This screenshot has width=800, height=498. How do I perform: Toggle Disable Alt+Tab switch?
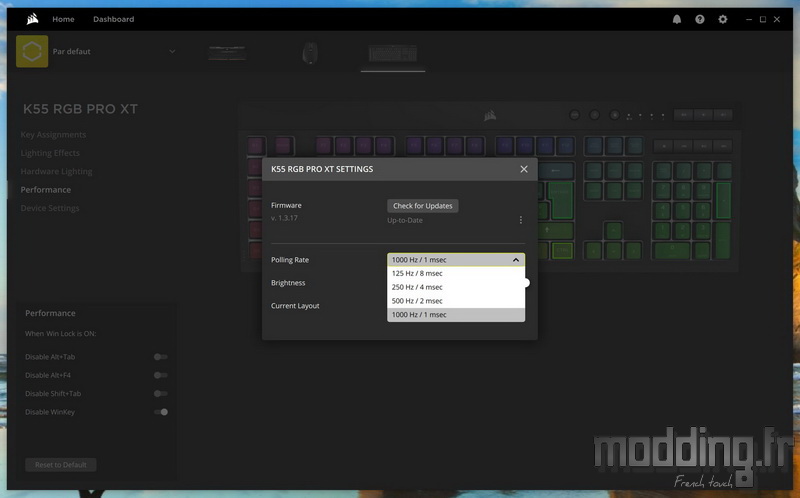tap(161, 357)
